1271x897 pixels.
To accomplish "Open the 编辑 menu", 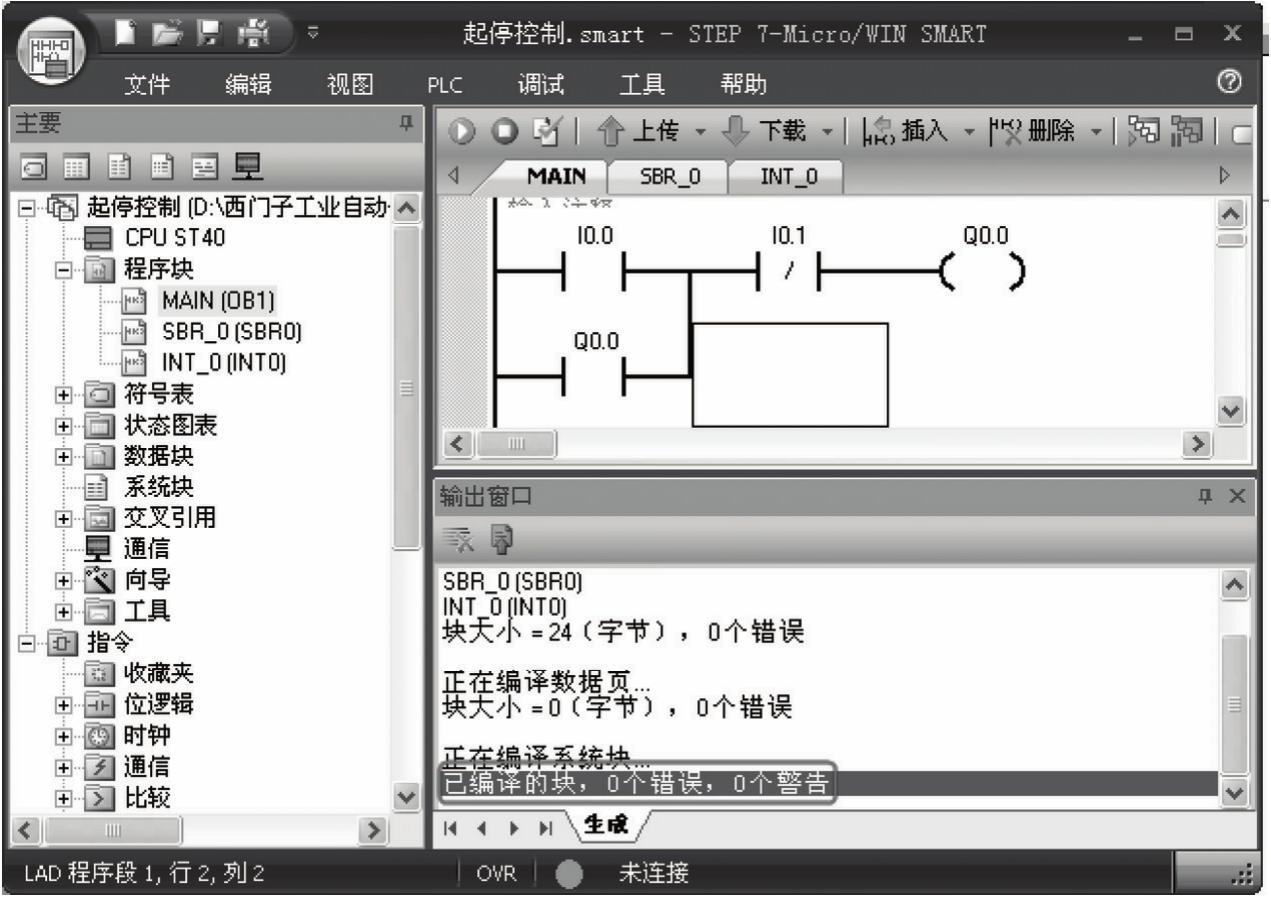I will 251,86.
